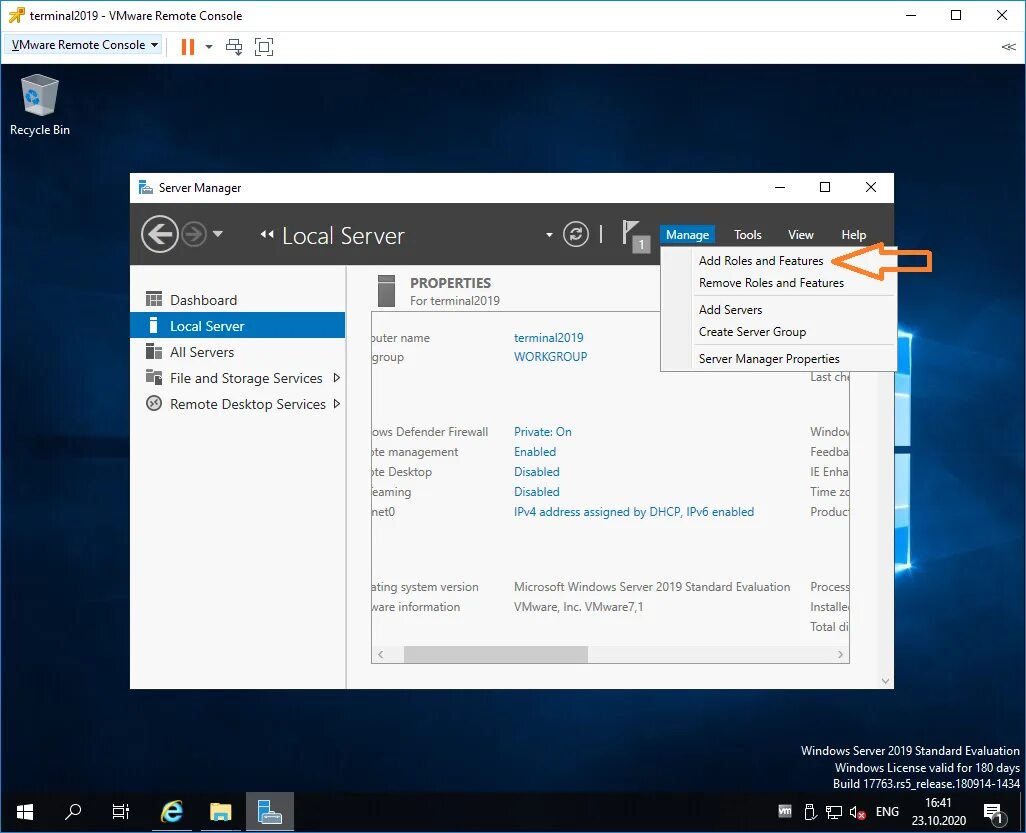Select Local Server in sidebar
This screenshot has height=833, width=1026.
tap(238, 325)
